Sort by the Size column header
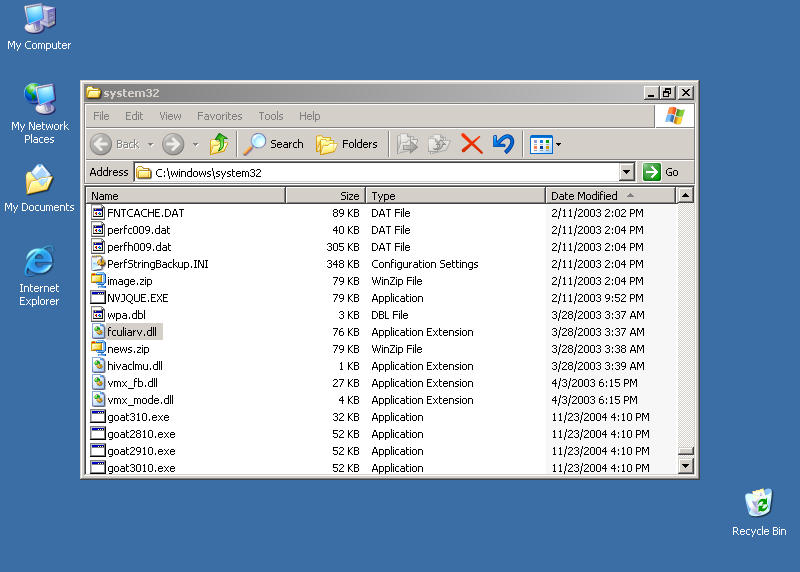Screen dimensions: 800x572 [326, 195]
